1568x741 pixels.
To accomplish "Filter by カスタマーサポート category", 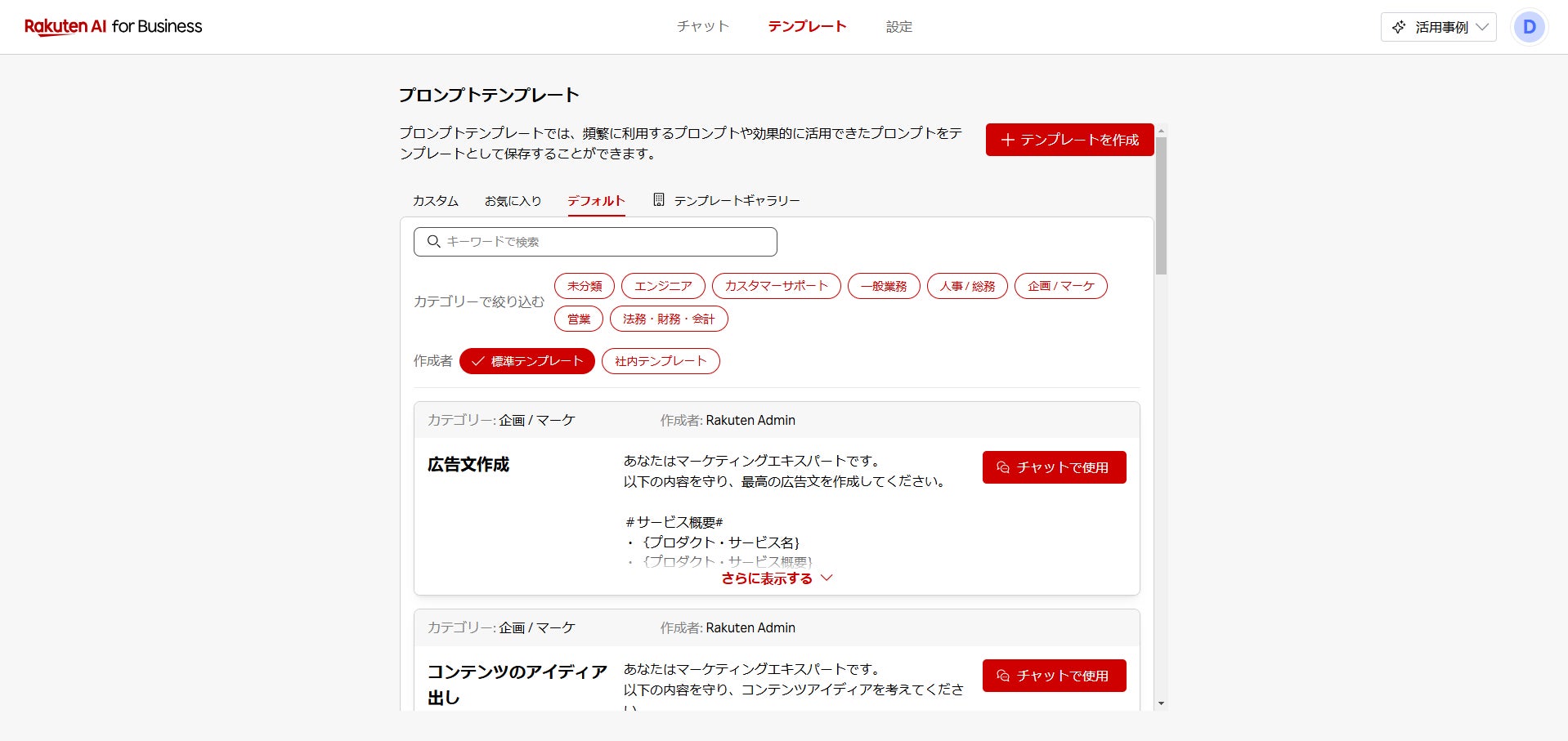I will 776,286.
